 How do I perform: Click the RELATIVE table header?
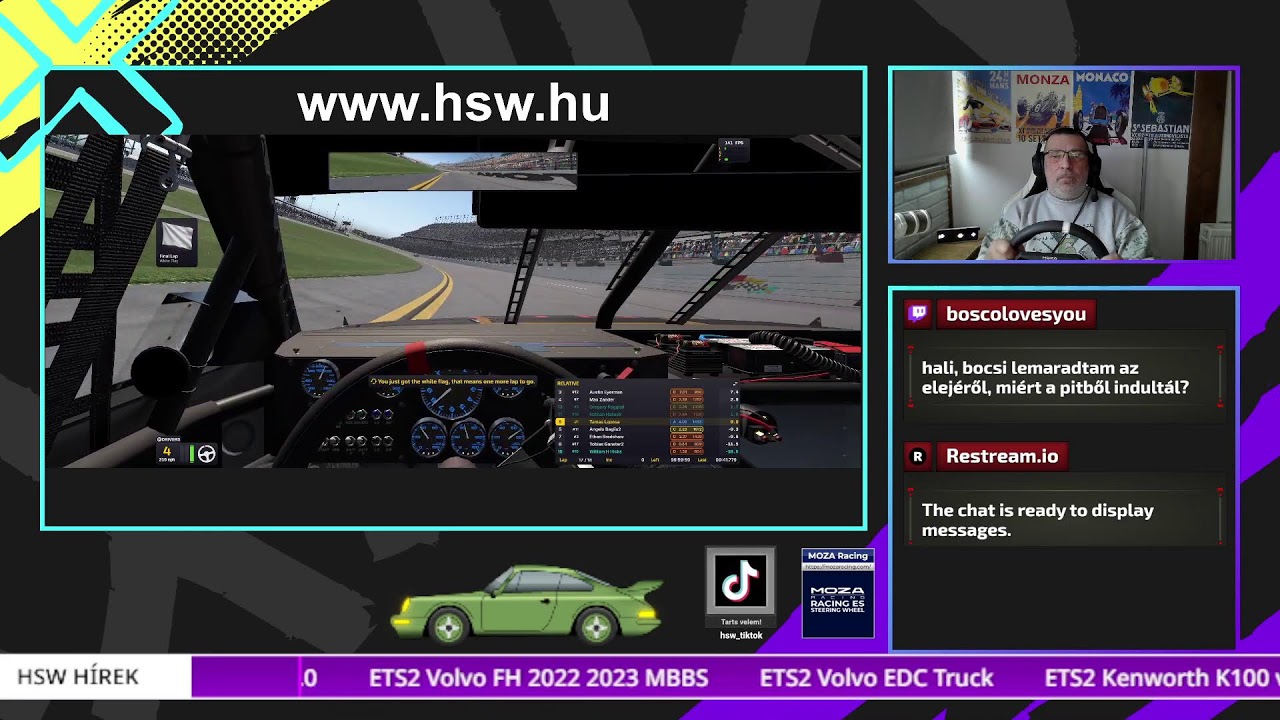pos(568,383)
